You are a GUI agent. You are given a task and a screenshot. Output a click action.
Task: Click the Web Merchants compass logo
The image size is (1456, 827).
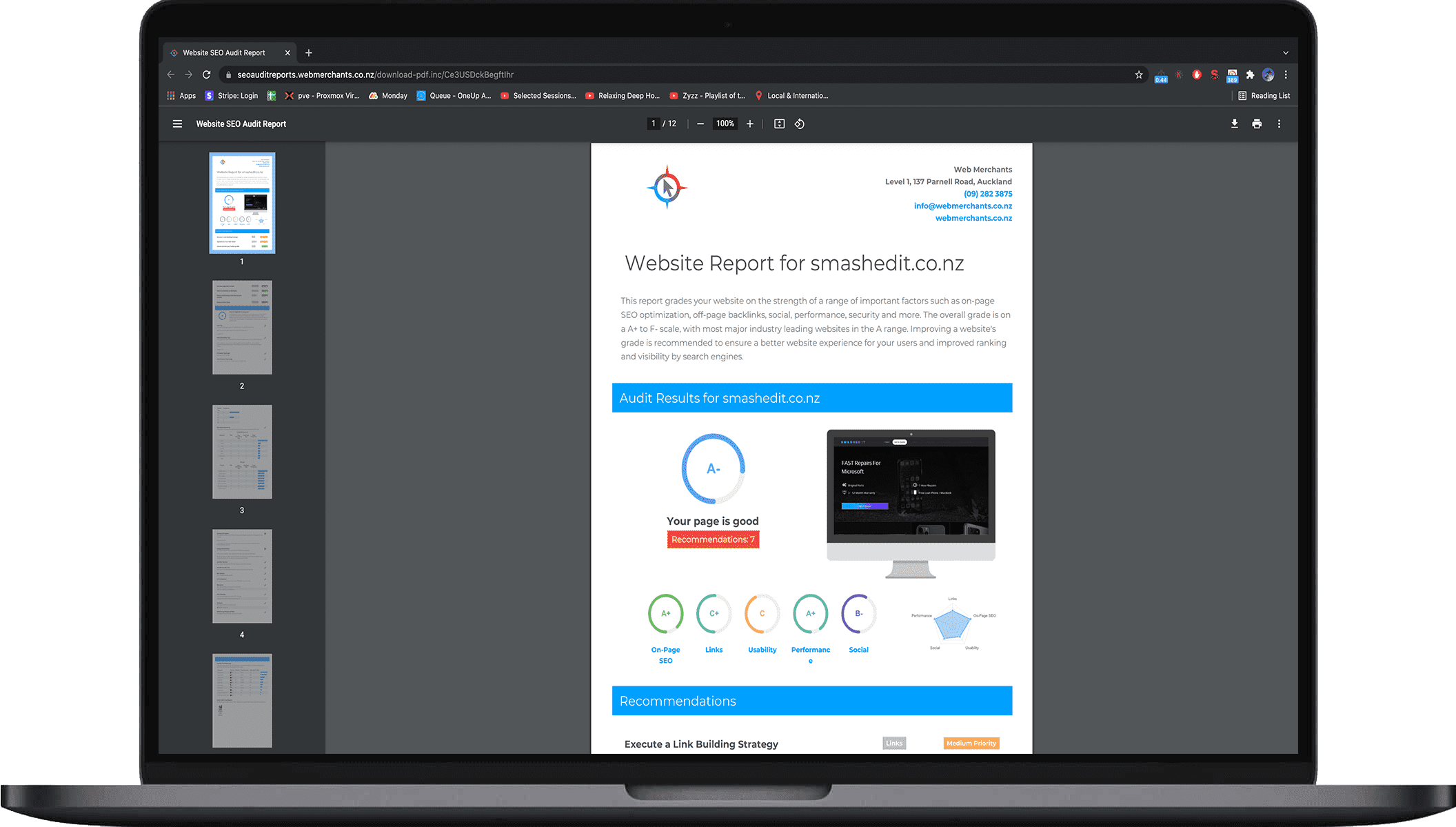click(x=667, y=187)
